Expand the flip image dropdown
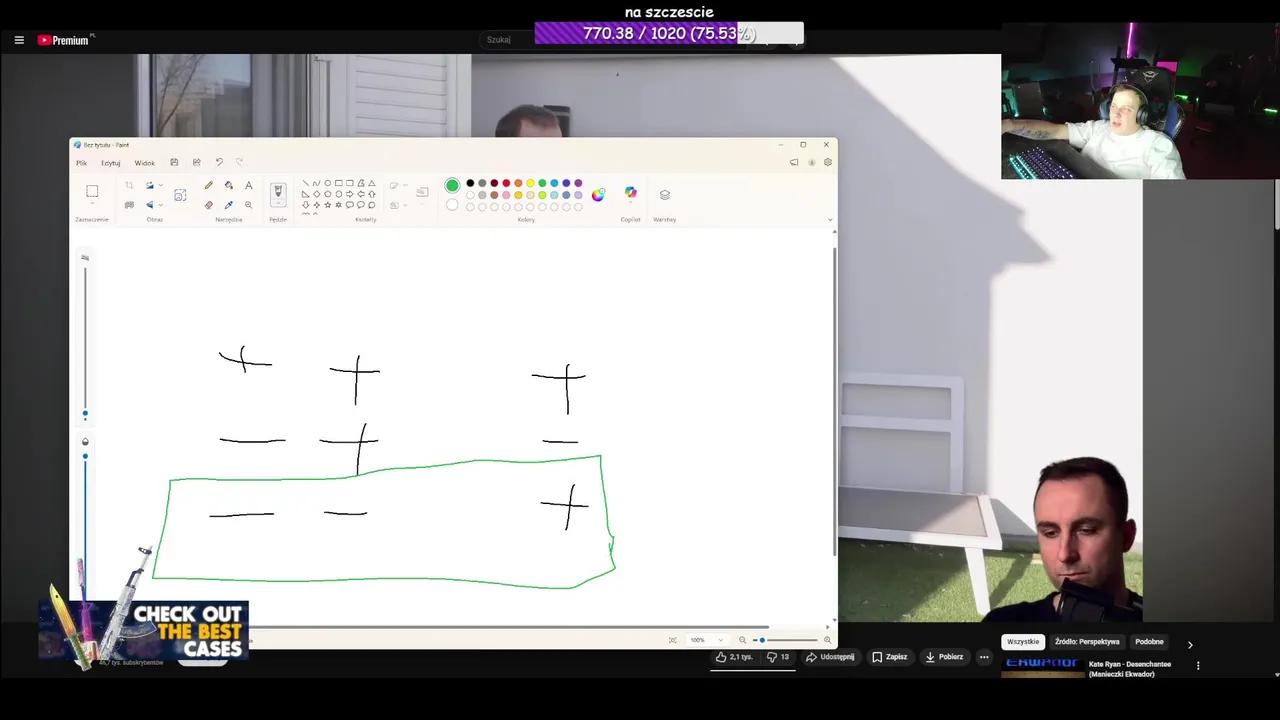The height and width of the screenshot is (720, 1280). [160, 205]
